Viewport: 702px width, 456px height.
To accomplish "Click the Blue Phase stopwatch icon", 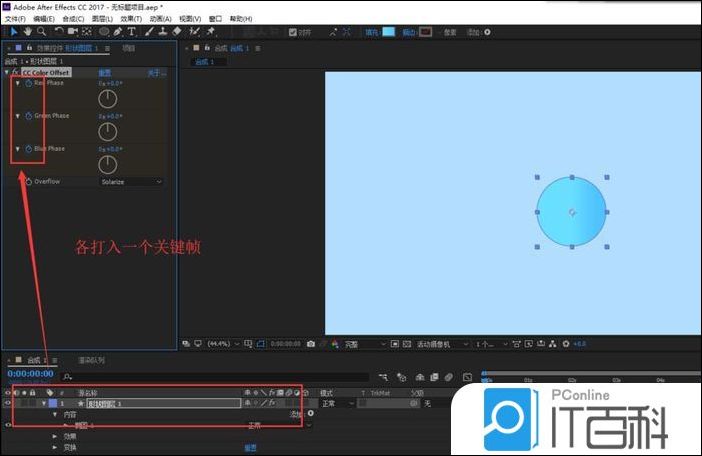I will (28, 149).
